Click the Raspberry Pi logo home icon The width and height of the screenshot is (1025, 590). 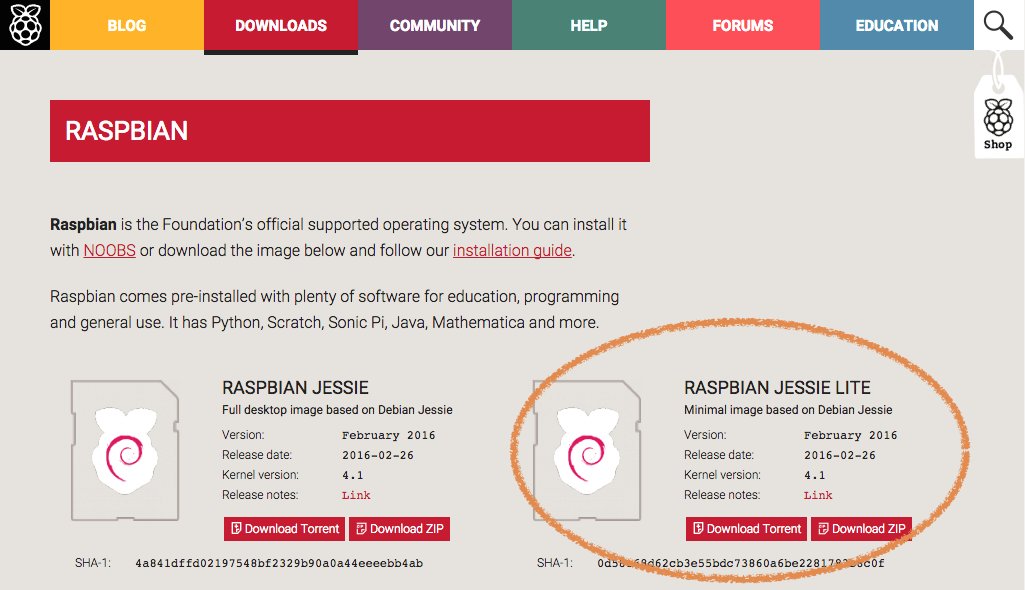(25, 25)
